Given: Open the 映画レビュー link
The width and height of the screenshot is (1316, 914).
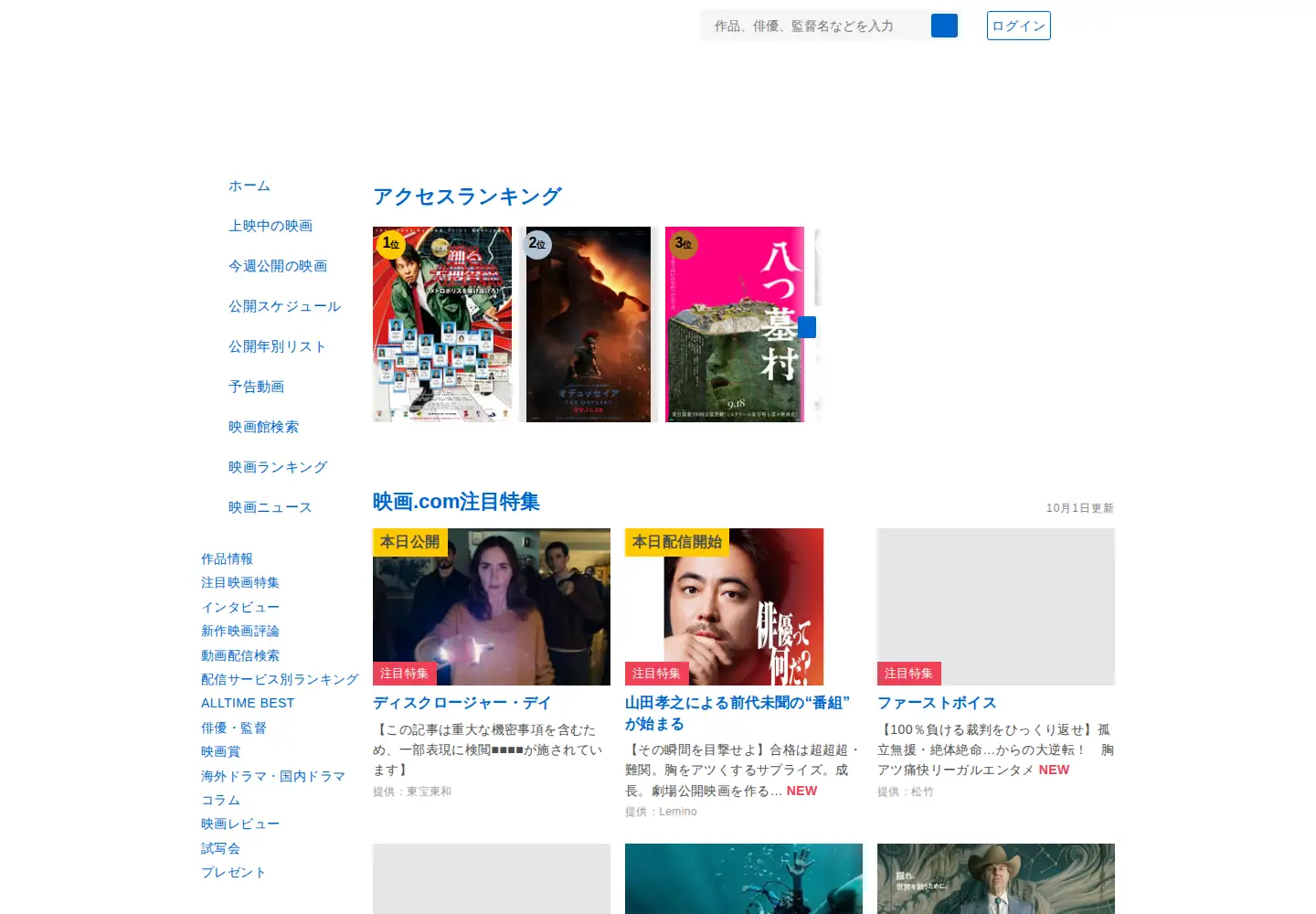Looking at the screenshot, I should point(240,824).
